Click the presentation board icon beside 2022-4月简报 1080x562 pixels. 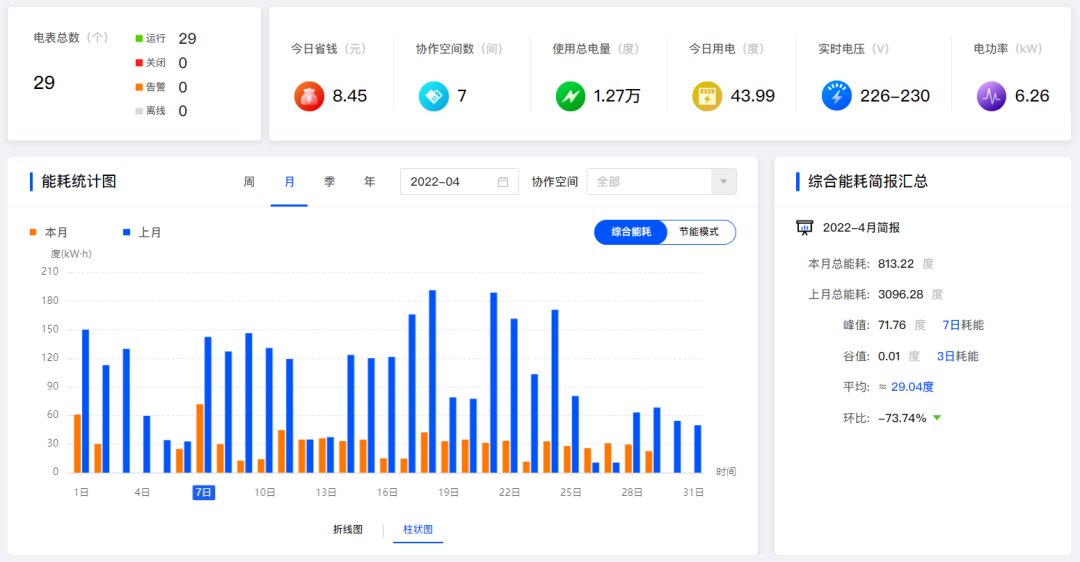[804, 227]
